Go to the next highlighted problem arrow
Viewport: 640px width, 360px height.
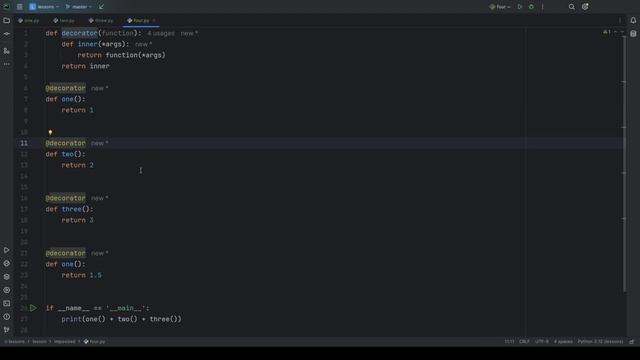(x=622, y=32)
